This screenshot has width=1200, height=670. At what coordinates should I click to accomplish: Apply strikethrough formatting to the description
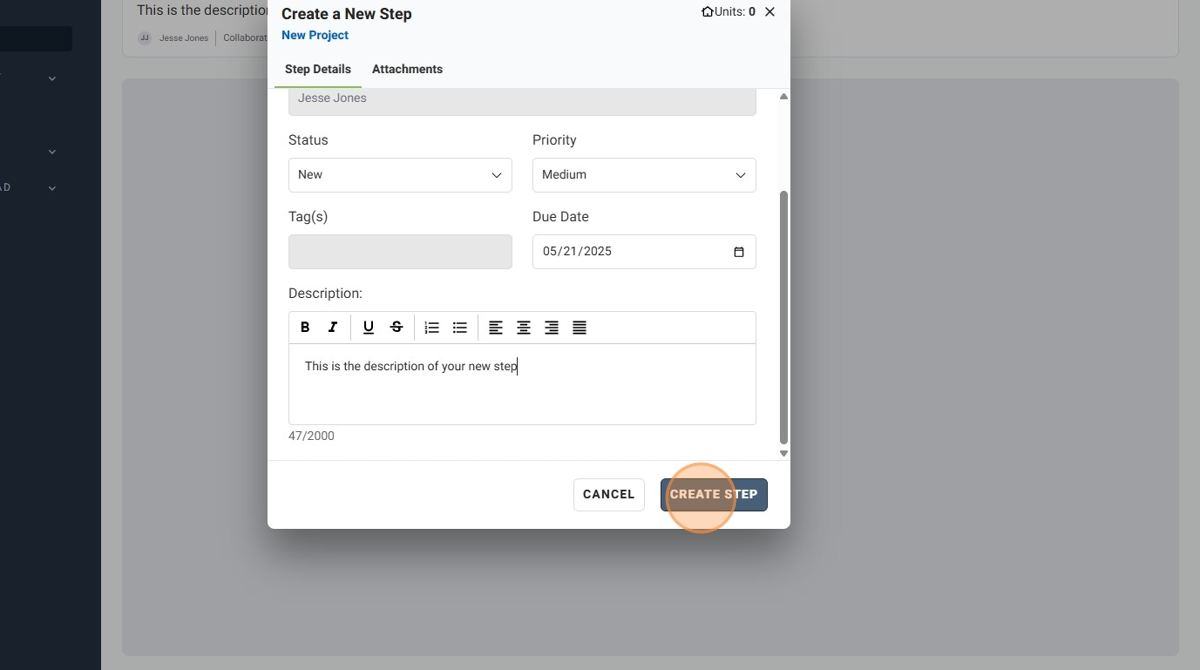pyautogui.click(x=396, y=327)
